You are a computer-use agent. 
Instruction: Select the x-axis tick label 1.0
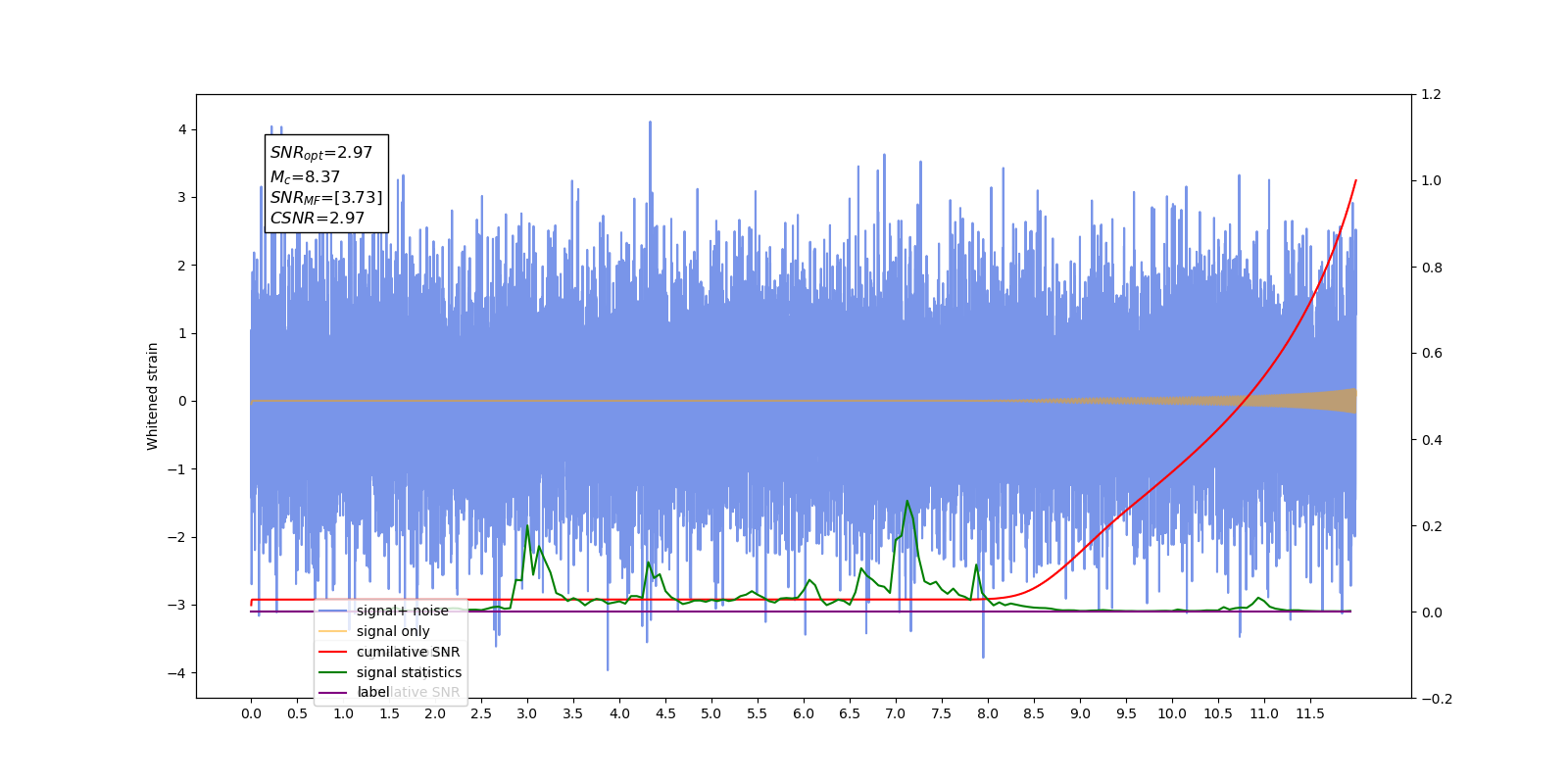coord(343,714)
